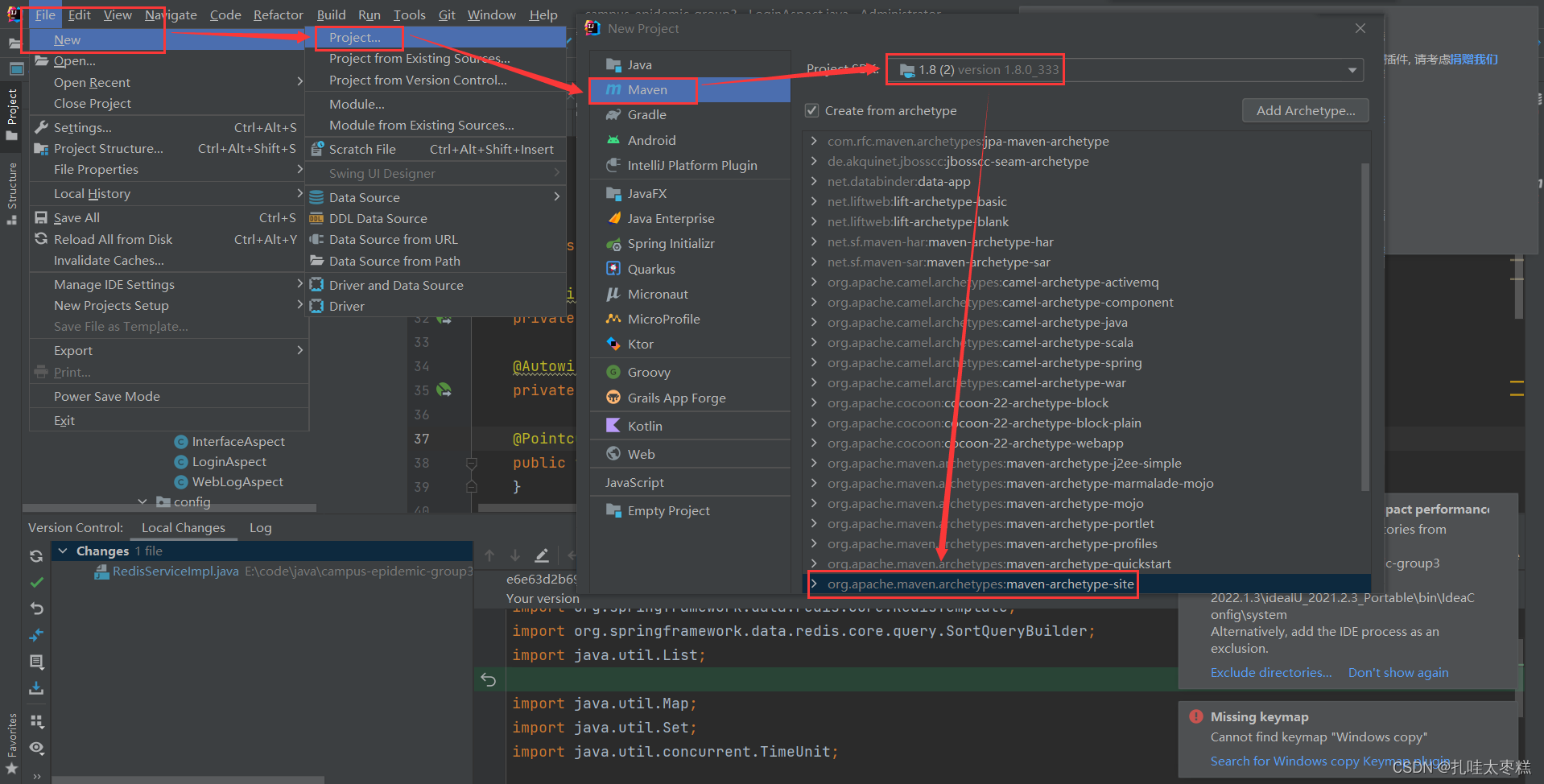Open the Structure tool window tab
The height and width of the screenshot is (784, 1544).
tap(11, 193)
